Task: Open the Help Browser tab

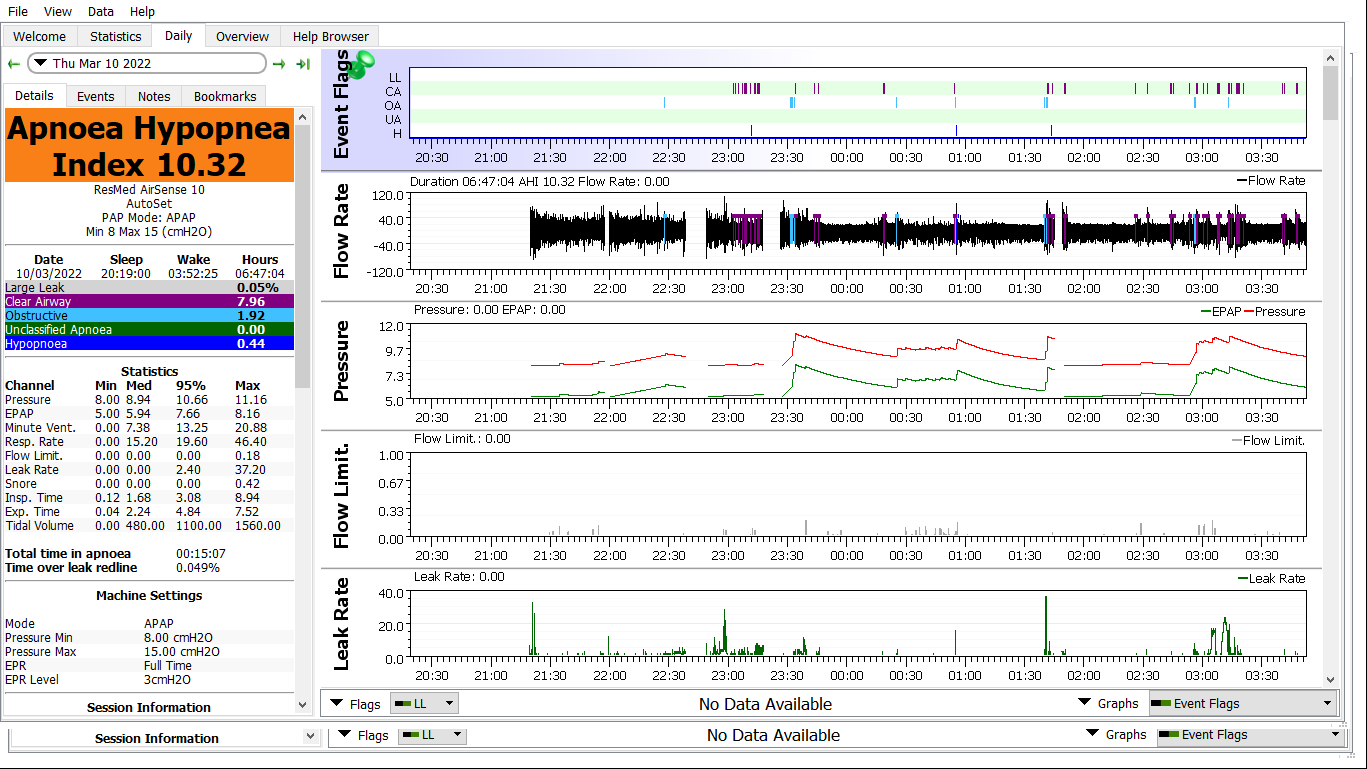Action: pos(330,37)
